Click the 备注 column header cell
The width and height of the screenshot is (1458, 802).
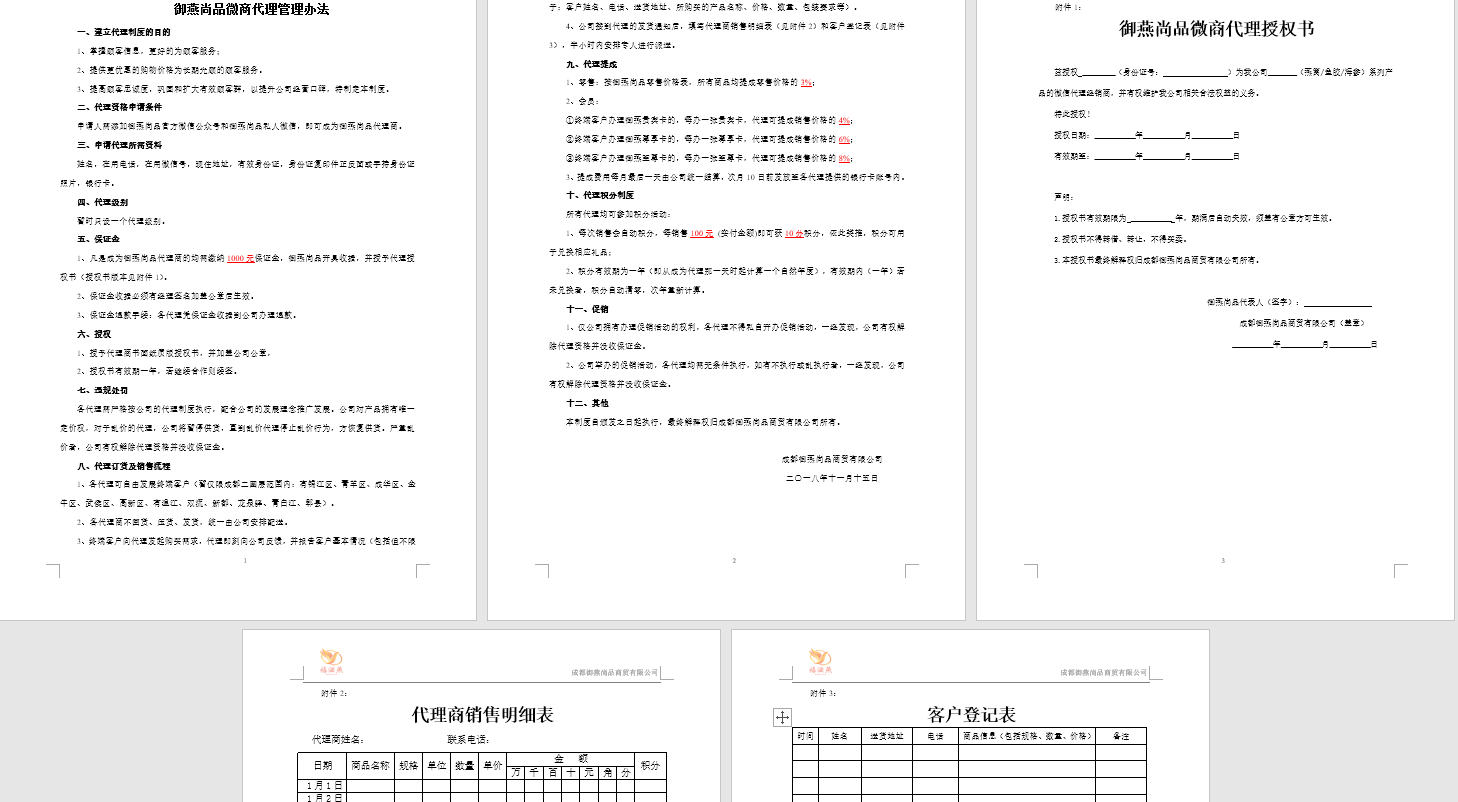click(1120, 736)
